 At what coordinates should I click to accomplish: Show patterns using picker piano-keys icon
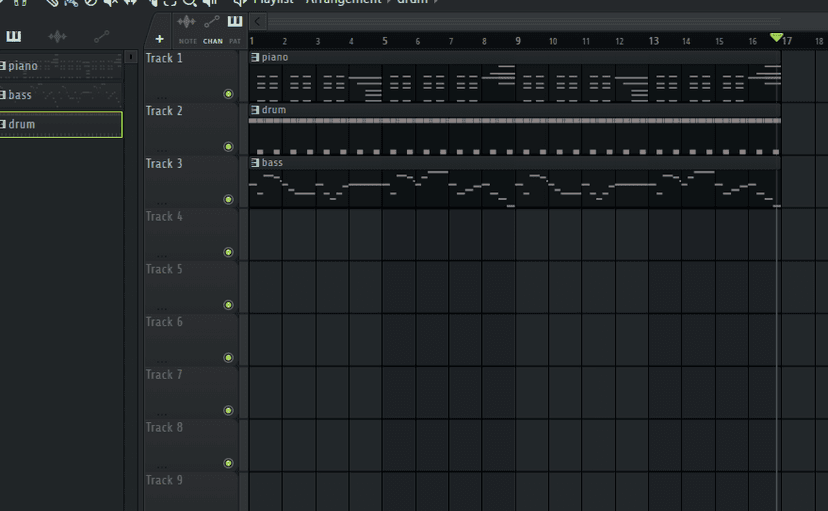(x=14, y=37)
